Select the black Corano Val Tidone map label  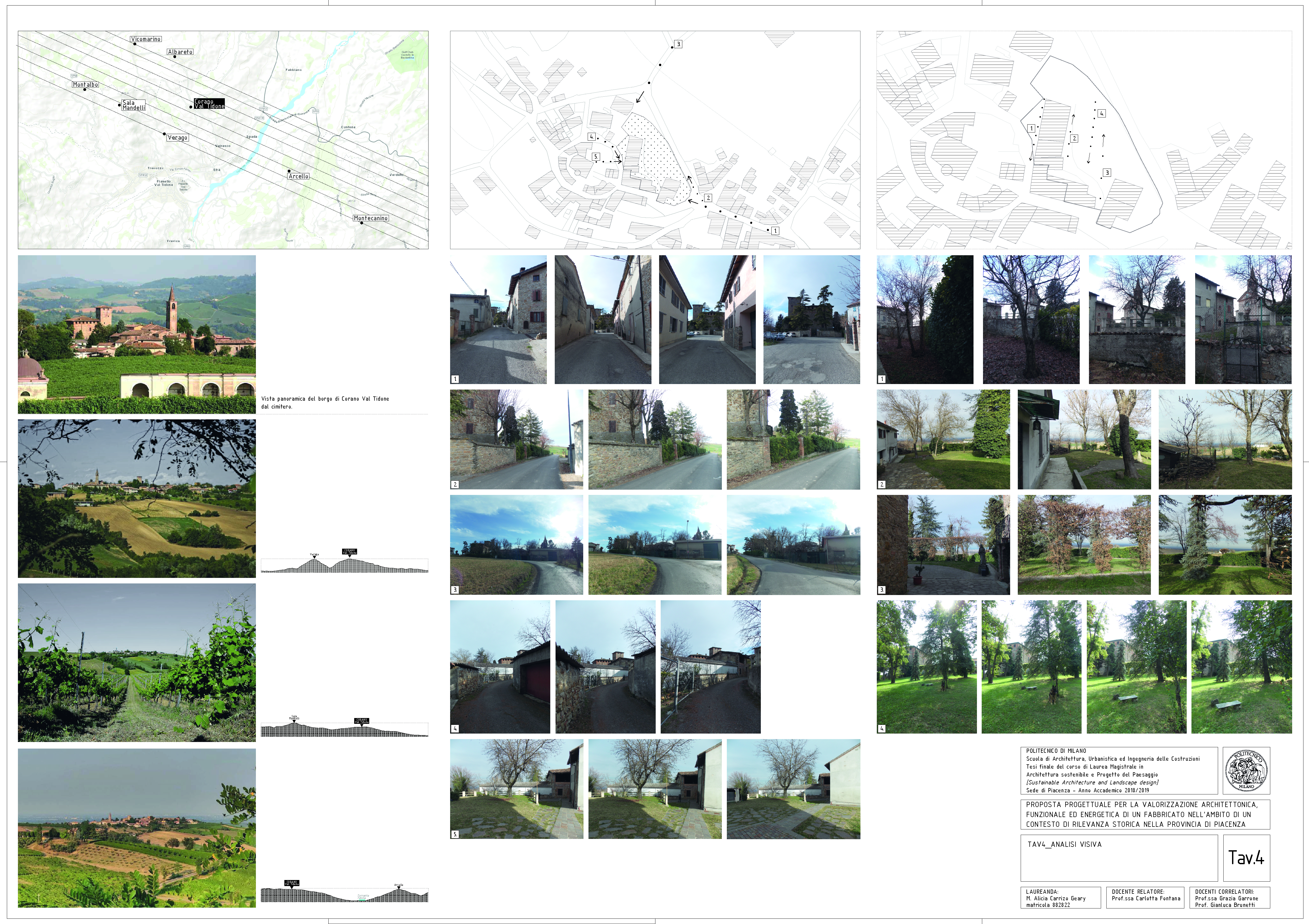(209, 104)
